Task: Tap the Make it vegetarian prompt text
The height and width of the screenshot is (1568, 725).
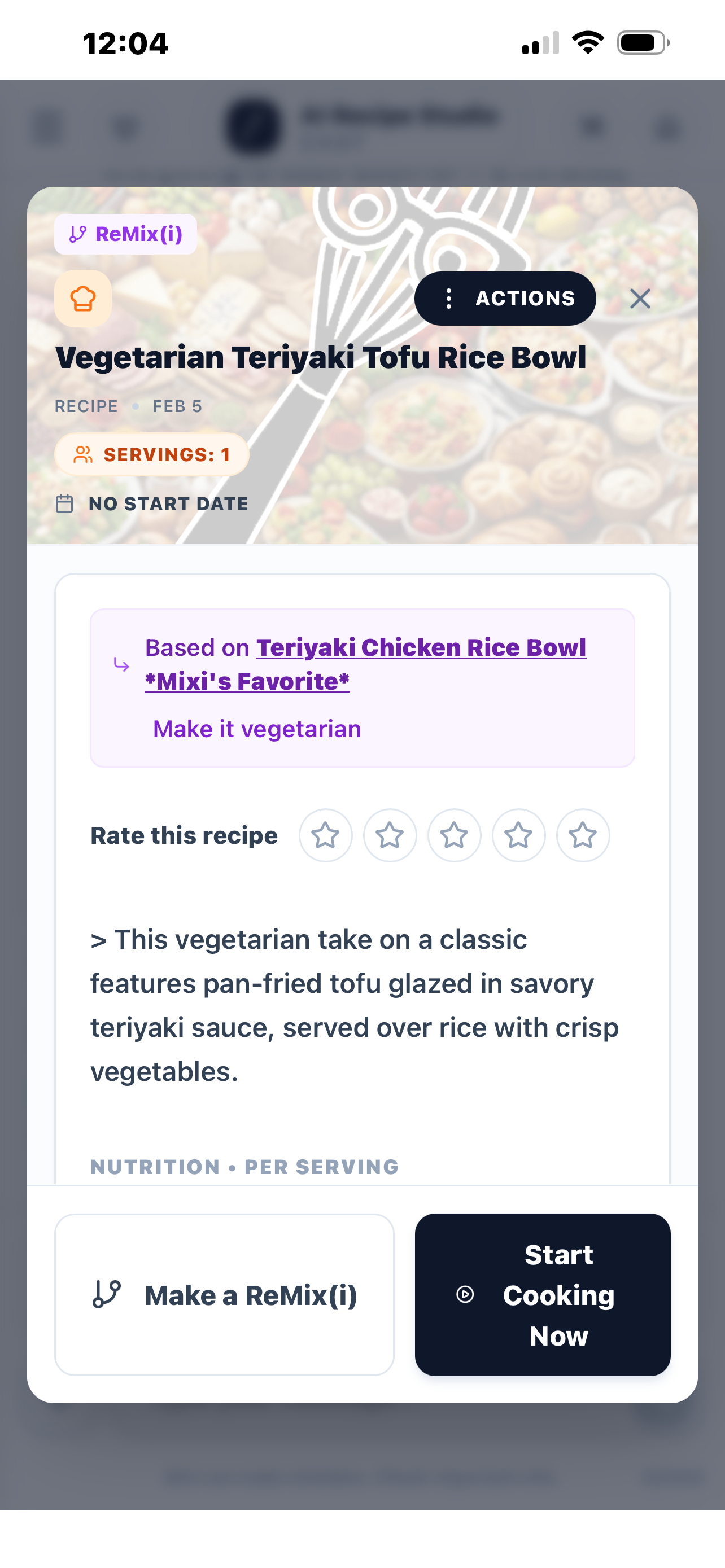Action: click(257, 729)
